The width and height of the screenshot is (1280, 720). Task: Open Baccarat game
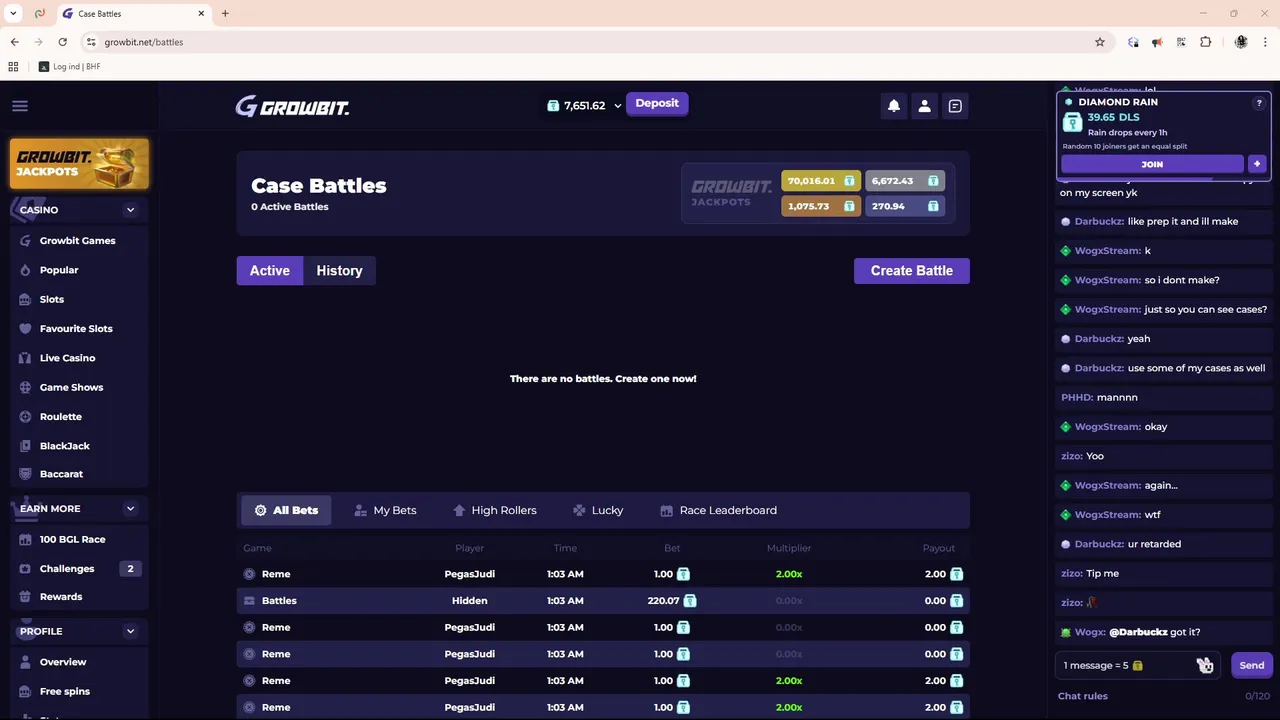tap(61, 474)
